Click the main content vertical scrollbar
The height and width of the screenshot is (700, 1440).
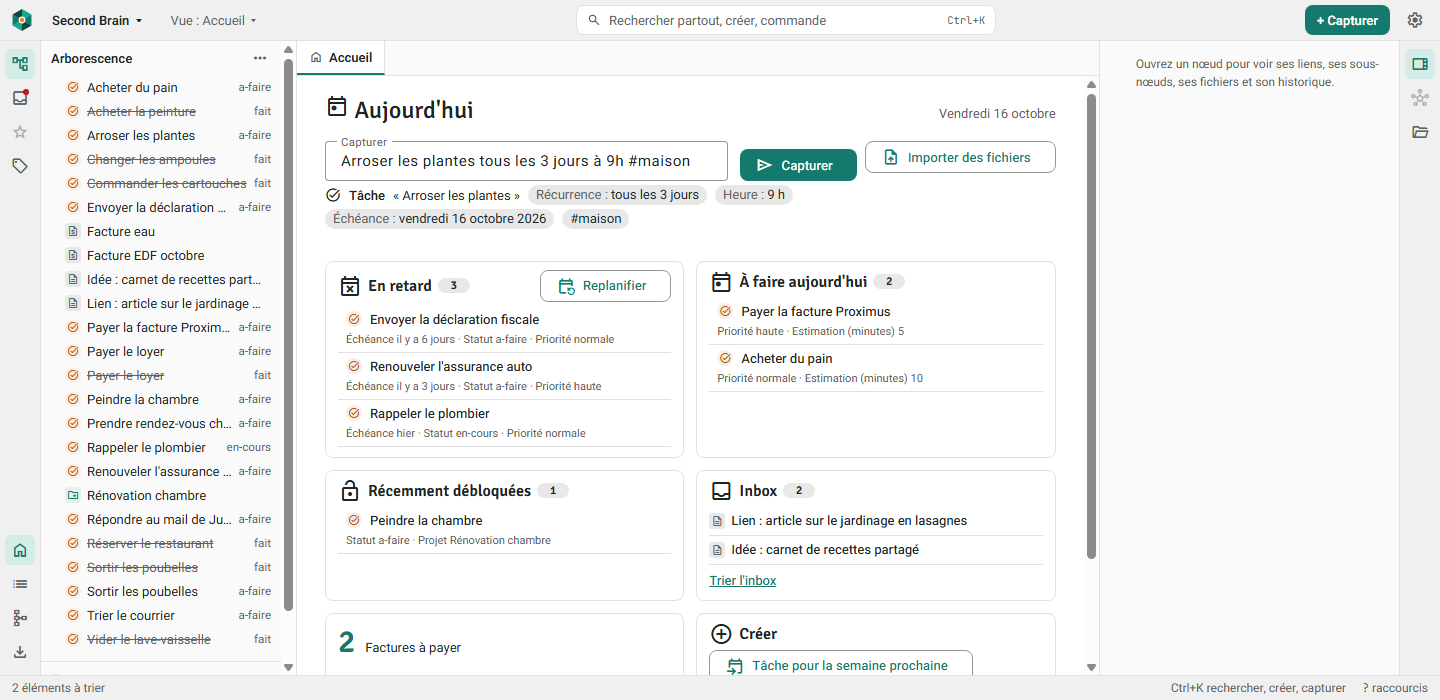pos(1091,326)
